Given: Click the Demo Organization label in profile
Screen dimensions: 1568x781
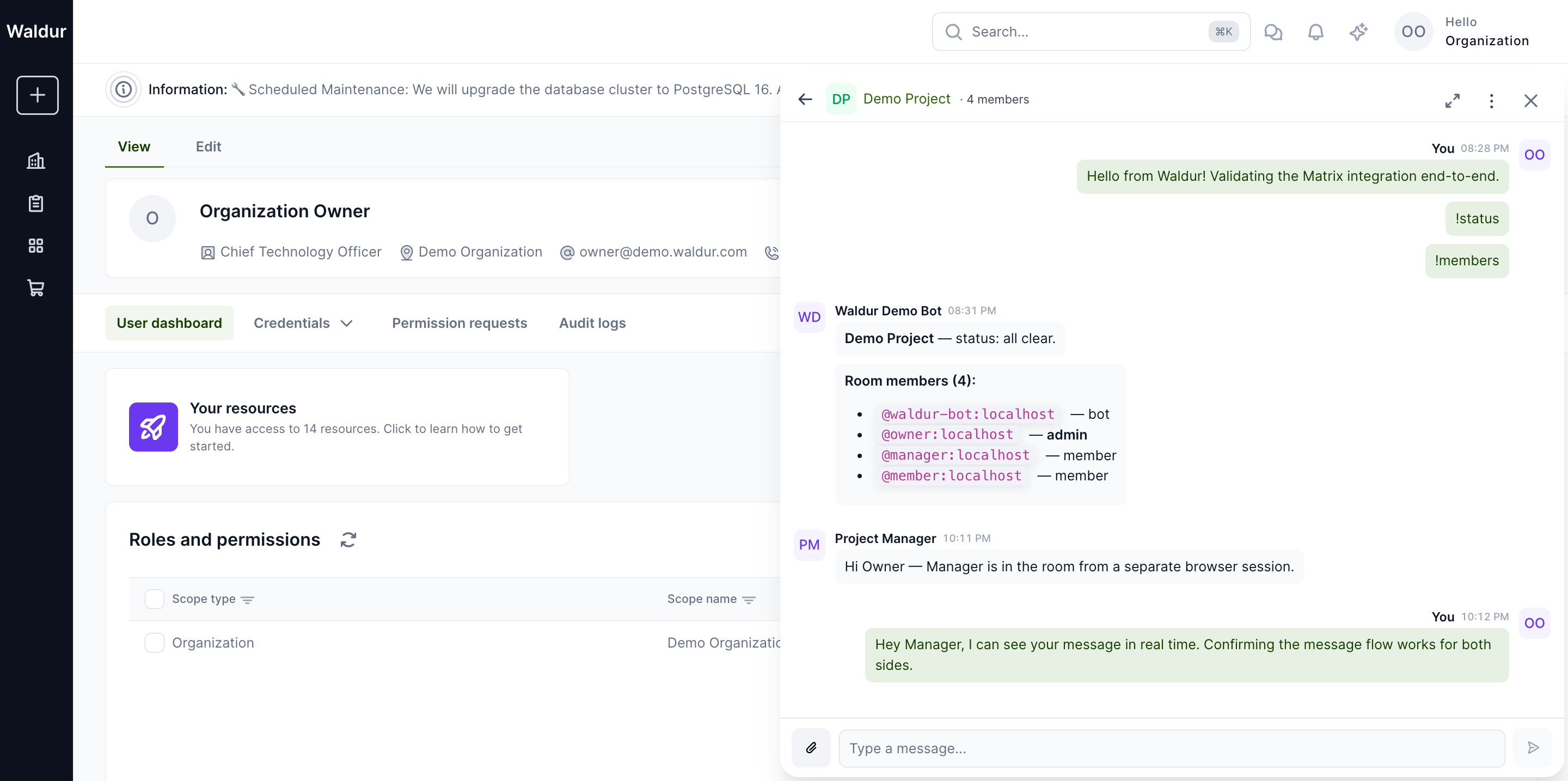Looking at the screenshot, I should [480, 252].
